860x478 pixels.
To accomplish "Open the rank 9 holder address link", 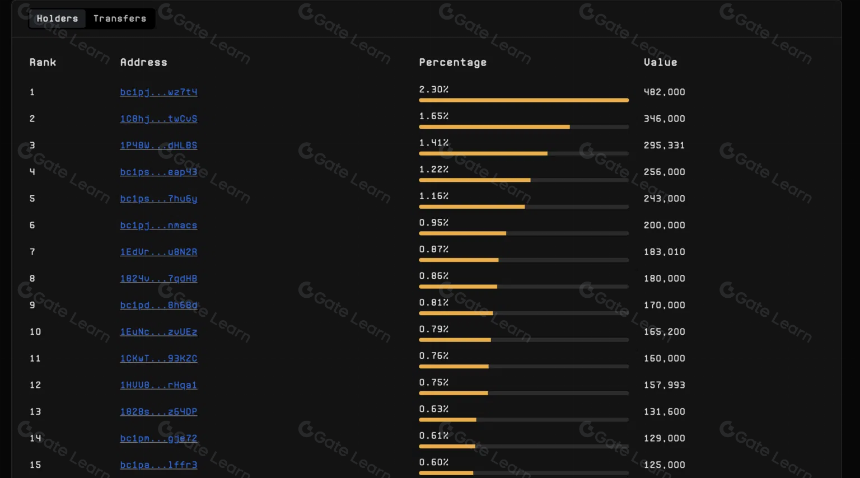I will [x=159, y=305].
